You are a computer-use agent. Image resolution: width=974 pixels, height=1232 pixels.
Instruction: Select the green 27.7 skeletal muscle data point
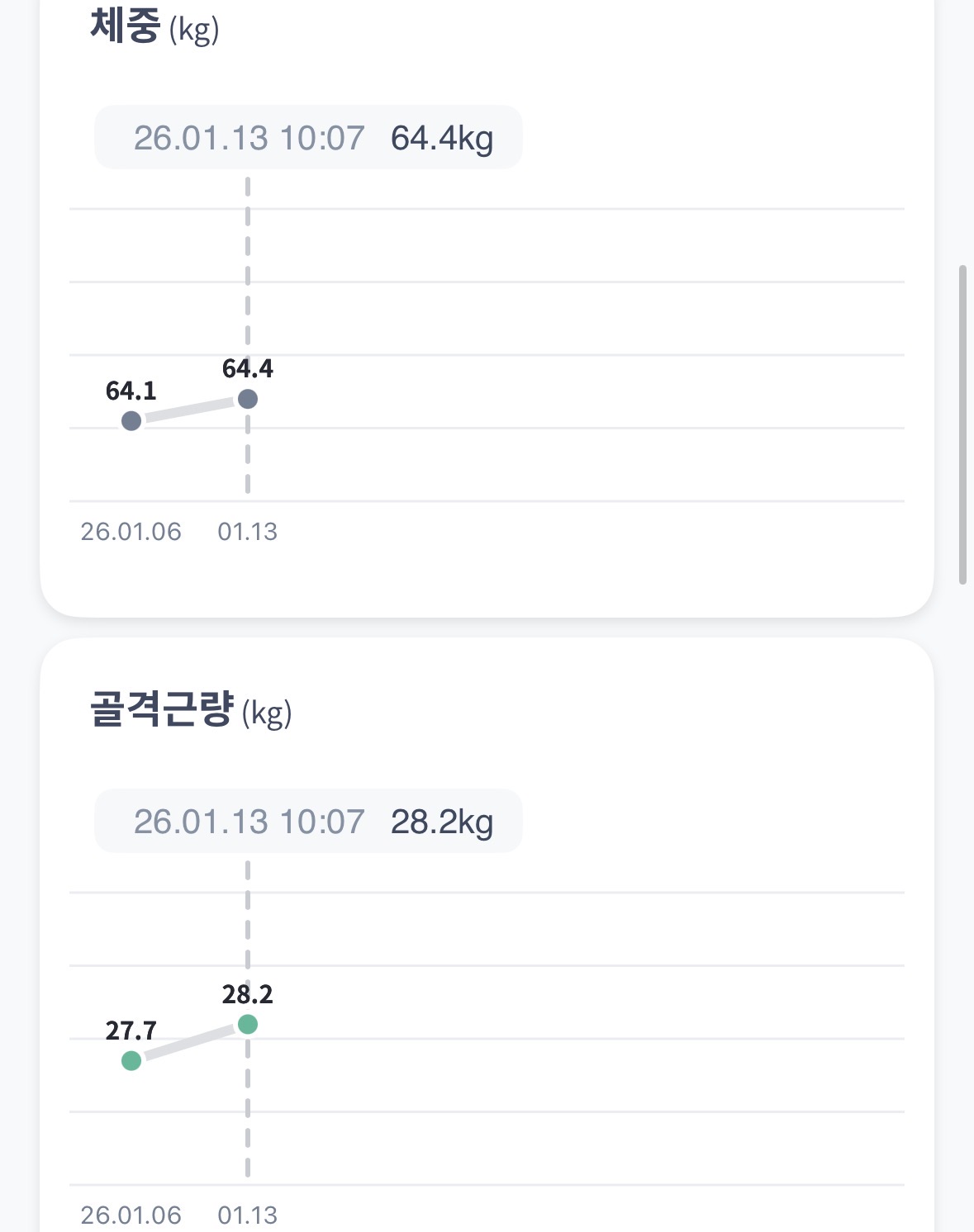131,1060
